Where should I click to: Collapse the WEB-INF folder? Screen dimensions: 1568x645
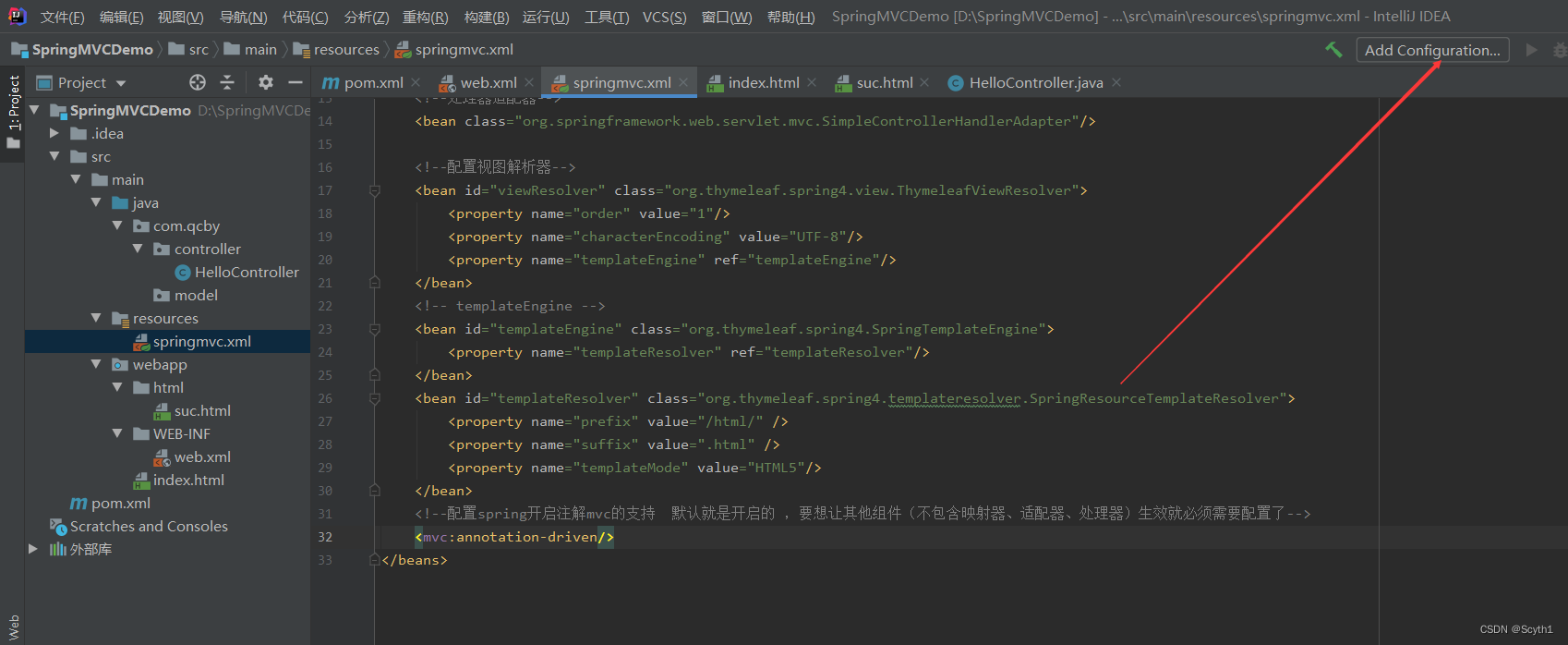click(x=117, y=433)
